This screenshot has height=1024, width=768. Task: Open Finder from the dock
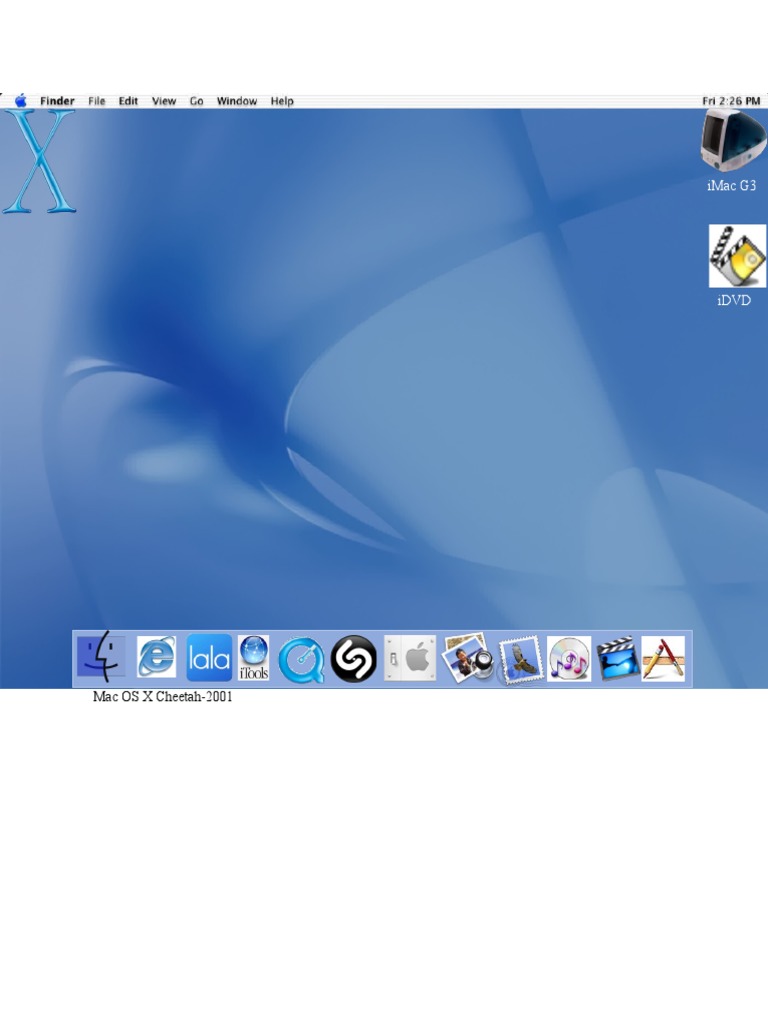[101, 658]
